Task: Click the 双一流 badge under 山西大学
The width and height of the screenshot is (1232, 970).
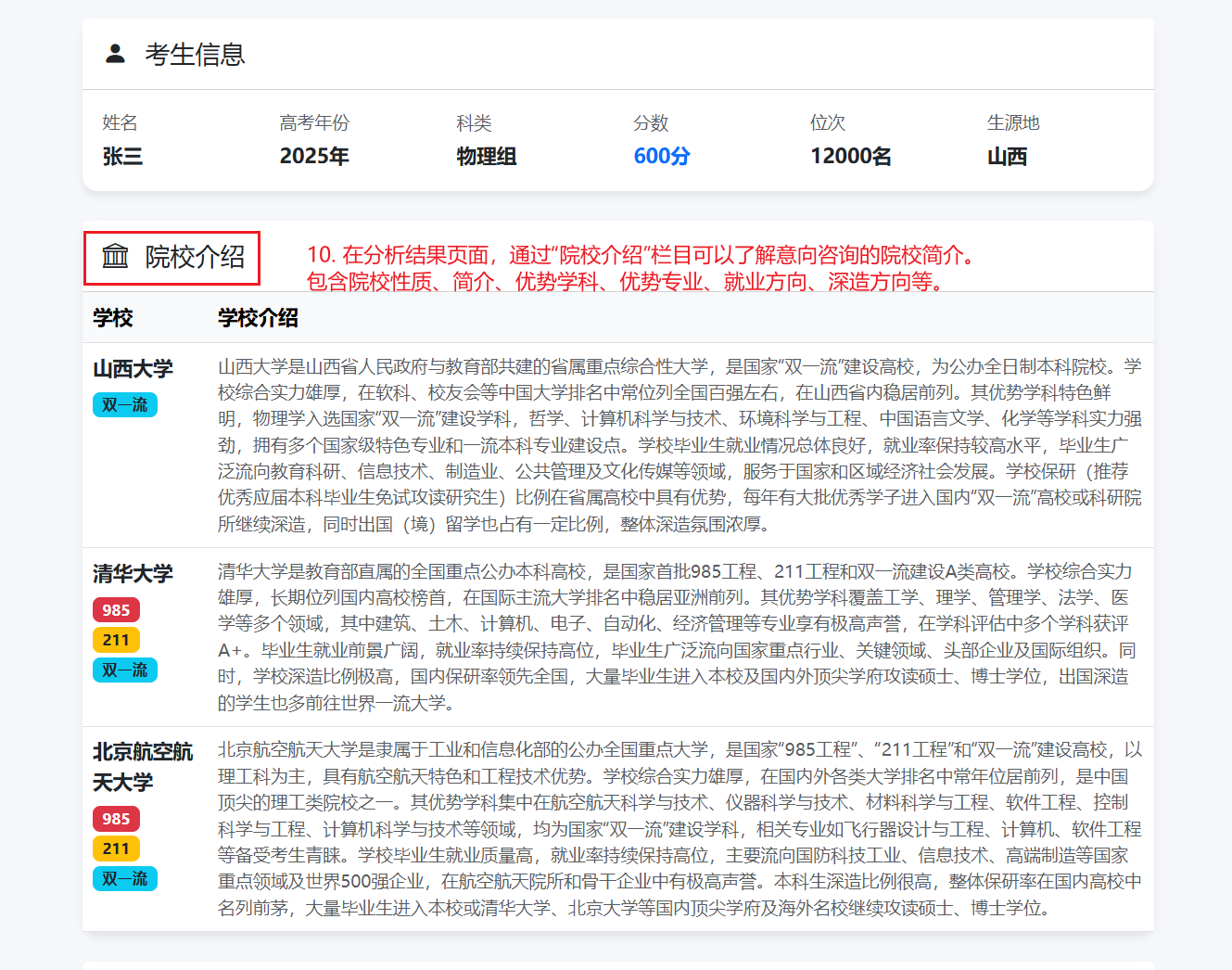Action: click(125, 404)
